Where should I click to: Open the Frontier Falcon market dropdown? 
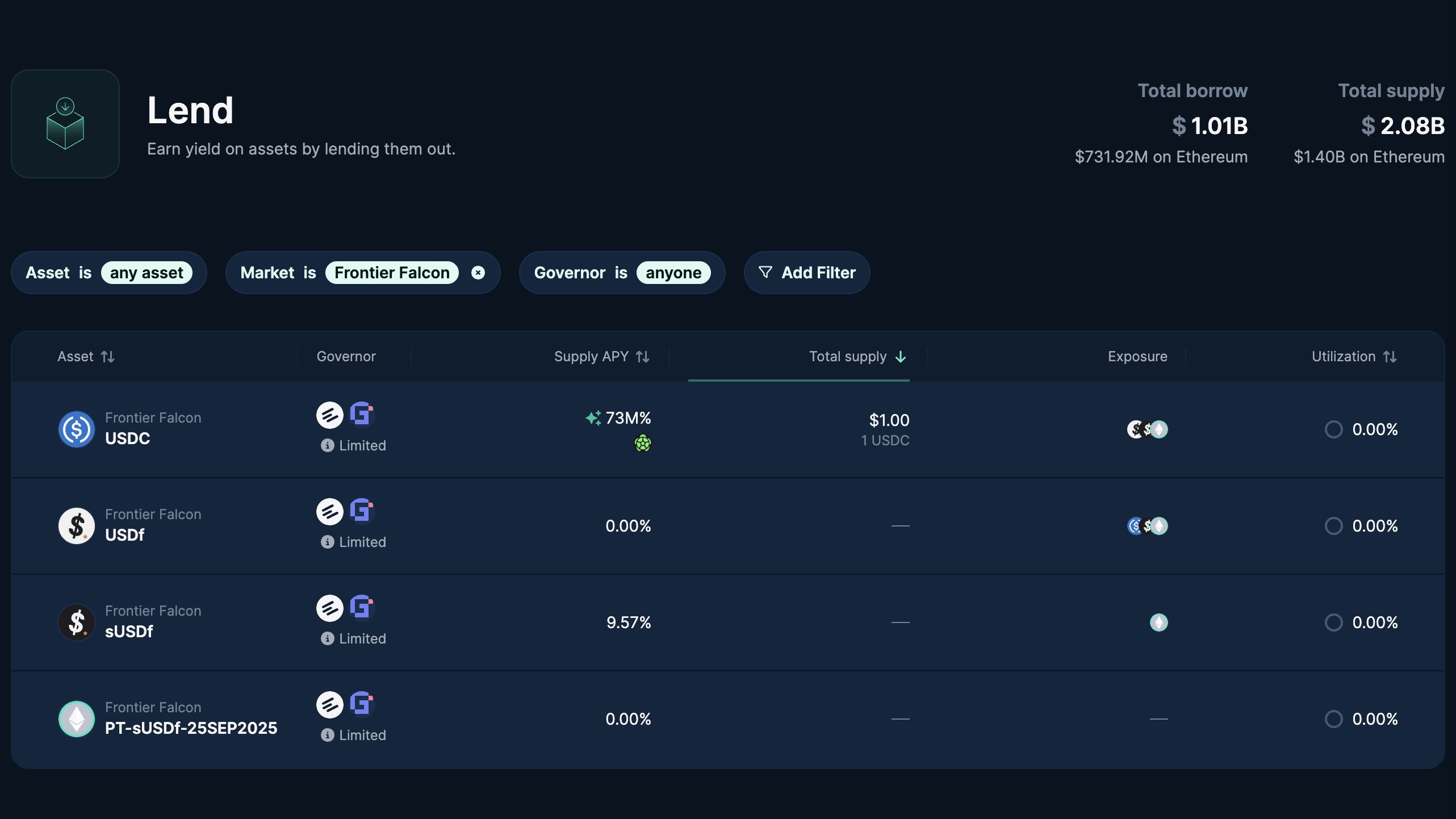pyautogui.click(x=392, y=273)
